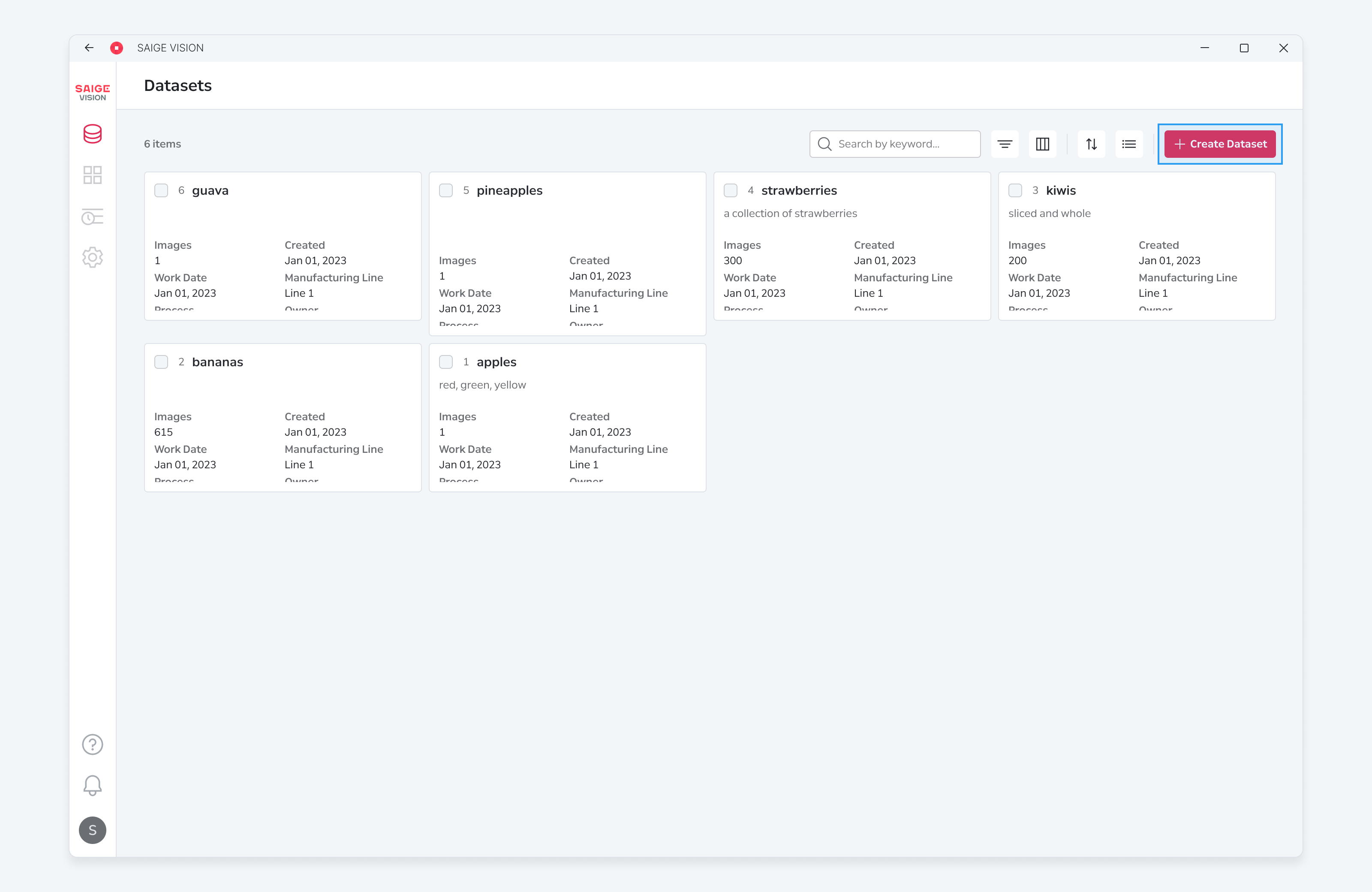Open the sort order icon
1372x892 pixels.
click(x=1091, y=144)
